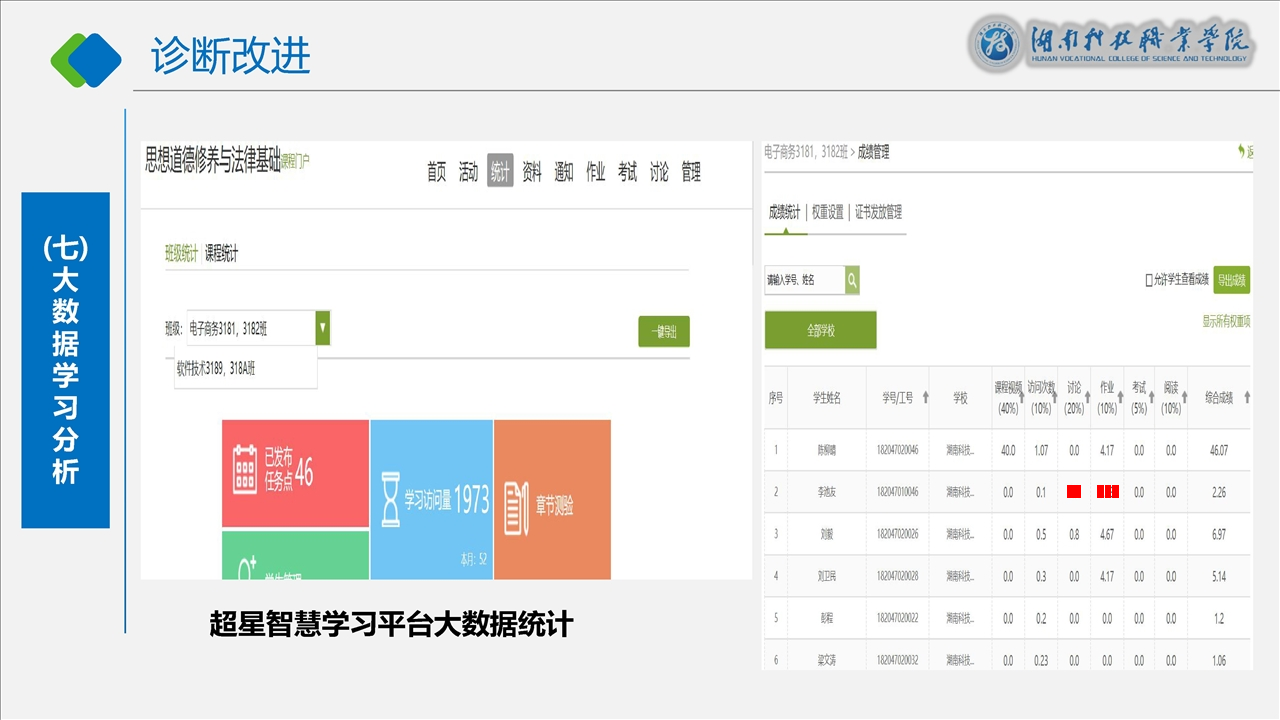
Task: Open the 全部学校 school filter
Action: (820, 330)
